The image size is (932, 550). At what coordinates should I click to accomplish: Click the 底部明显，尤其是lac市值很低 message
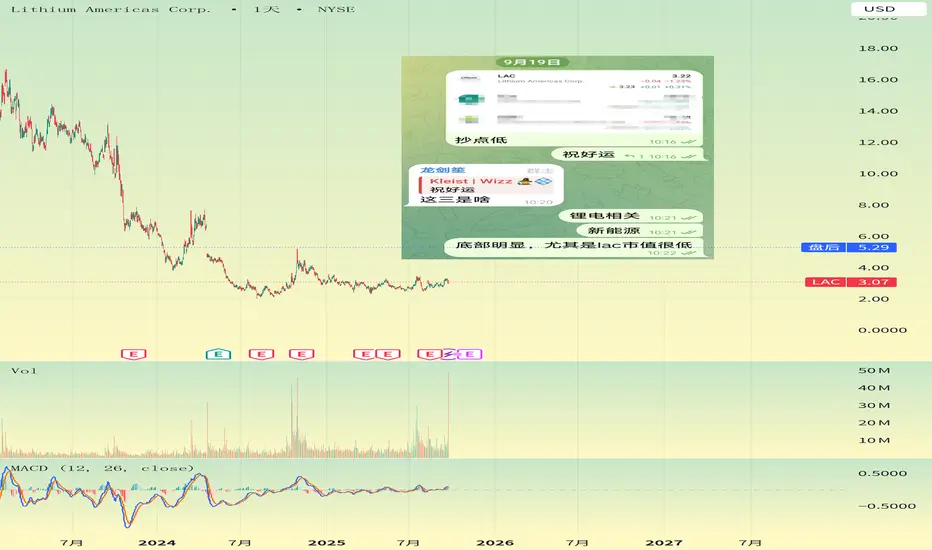(574, 245)
